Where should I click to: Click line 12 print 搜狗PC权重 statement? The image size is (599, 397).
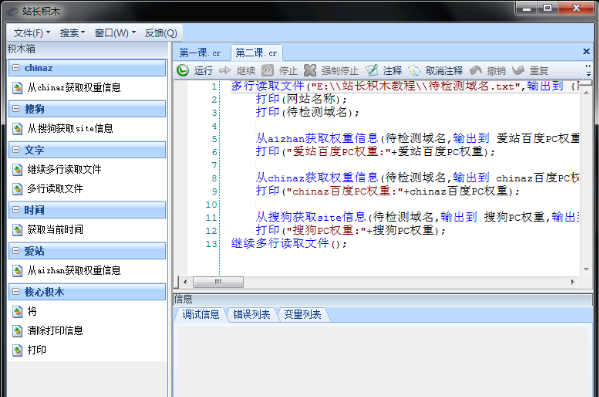[x=351, y=231]
